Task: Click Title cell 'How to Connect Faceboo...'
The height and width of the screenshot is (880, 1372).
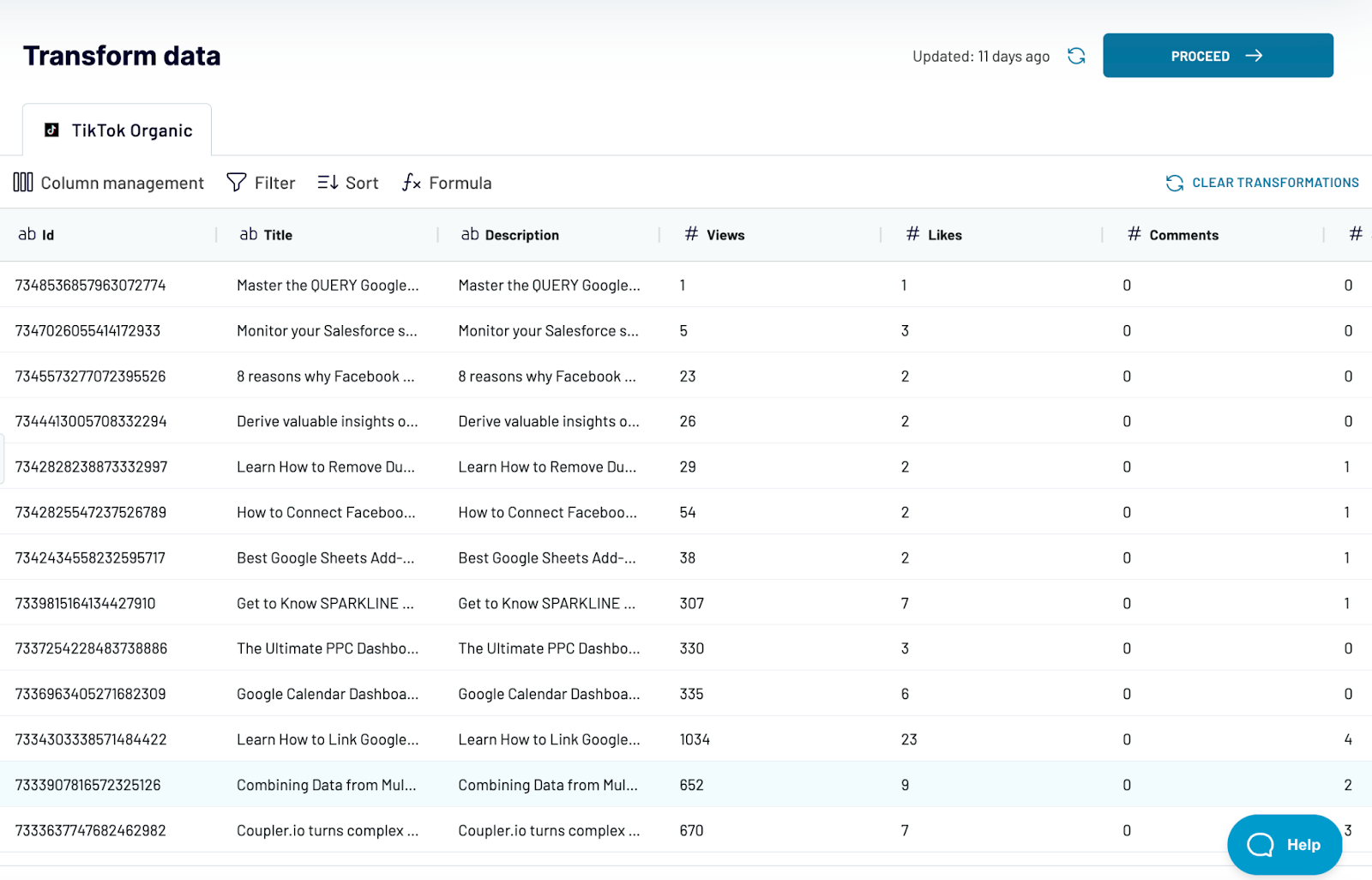Action: click(x=326, y=513)
